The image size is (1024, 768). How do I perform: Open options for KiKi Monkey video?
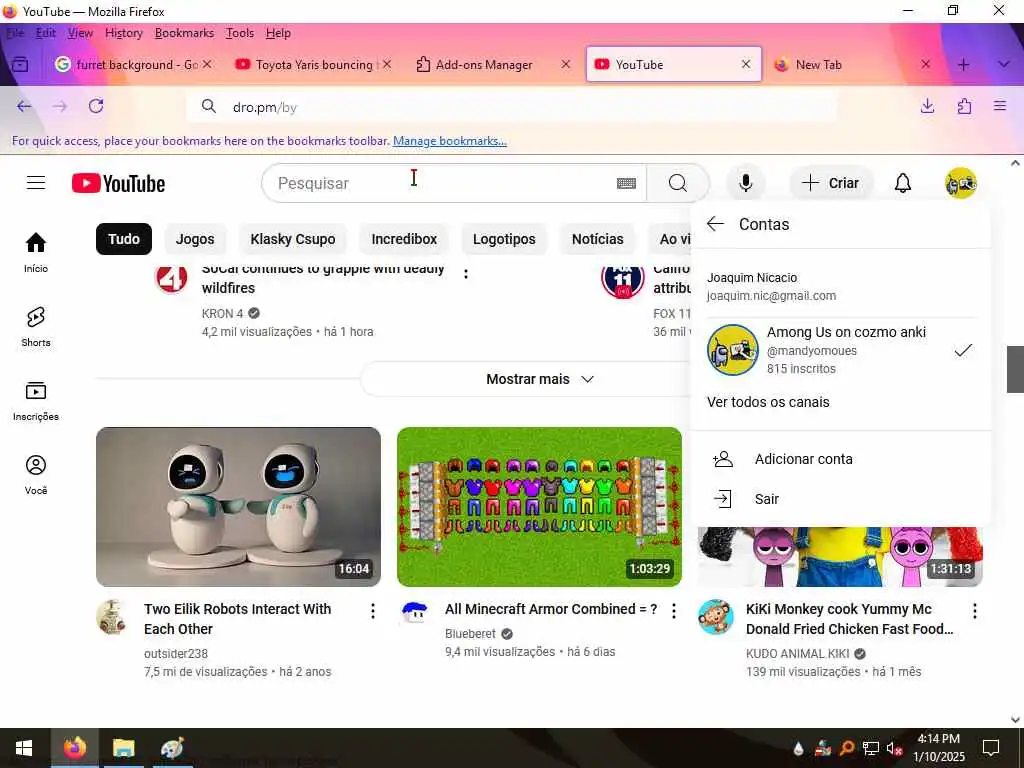coord(974,611)
